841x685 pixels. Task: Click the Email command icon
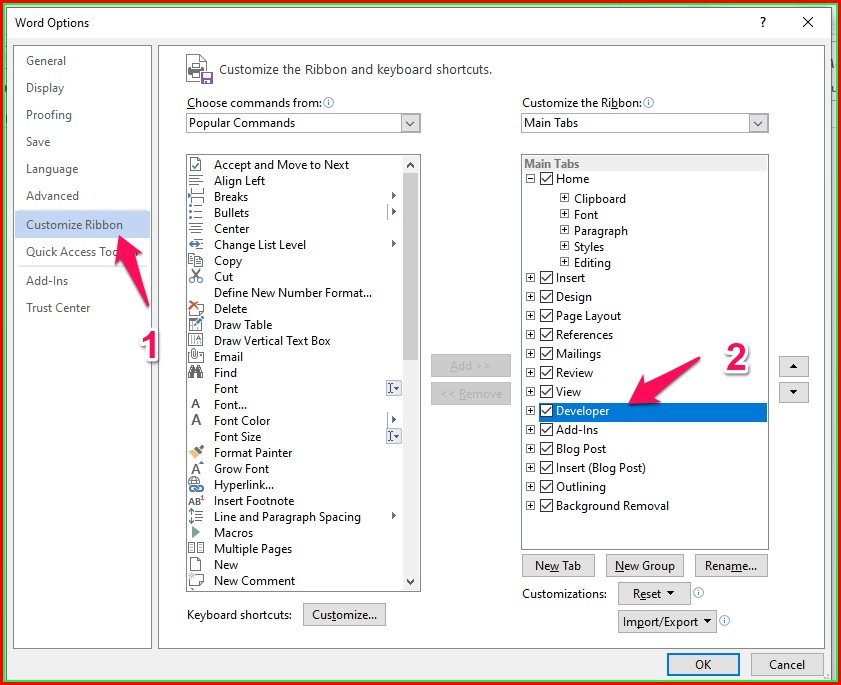(196, 356)
